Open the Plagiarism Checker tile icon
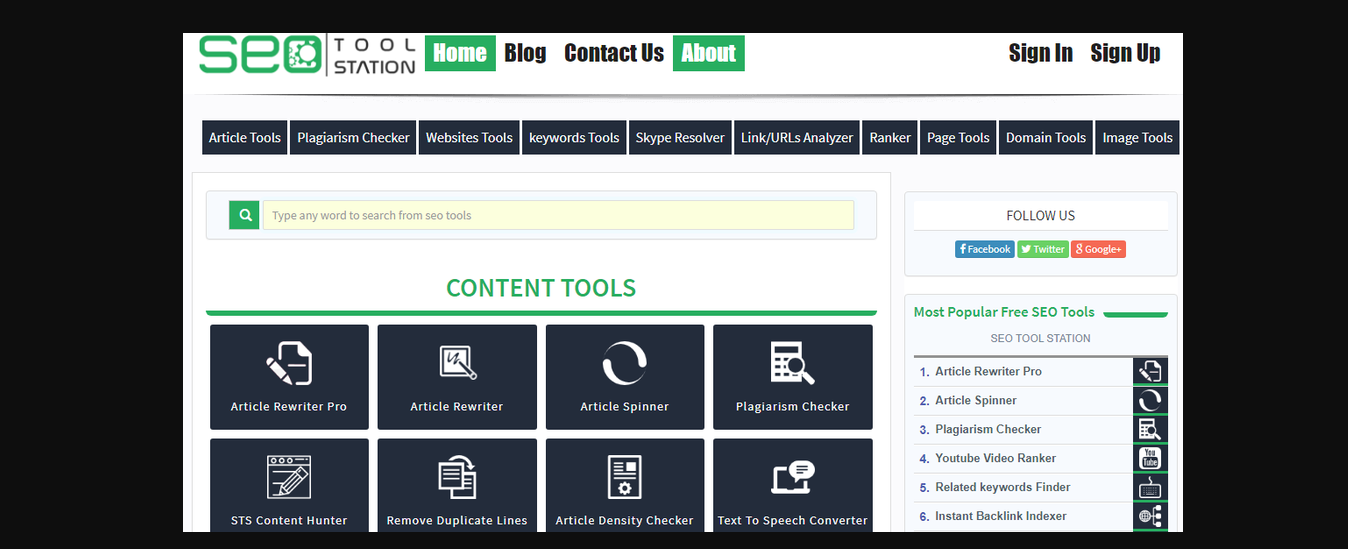Image resolution: width=1348 pixels, height=549 pixels. [792, 363]
